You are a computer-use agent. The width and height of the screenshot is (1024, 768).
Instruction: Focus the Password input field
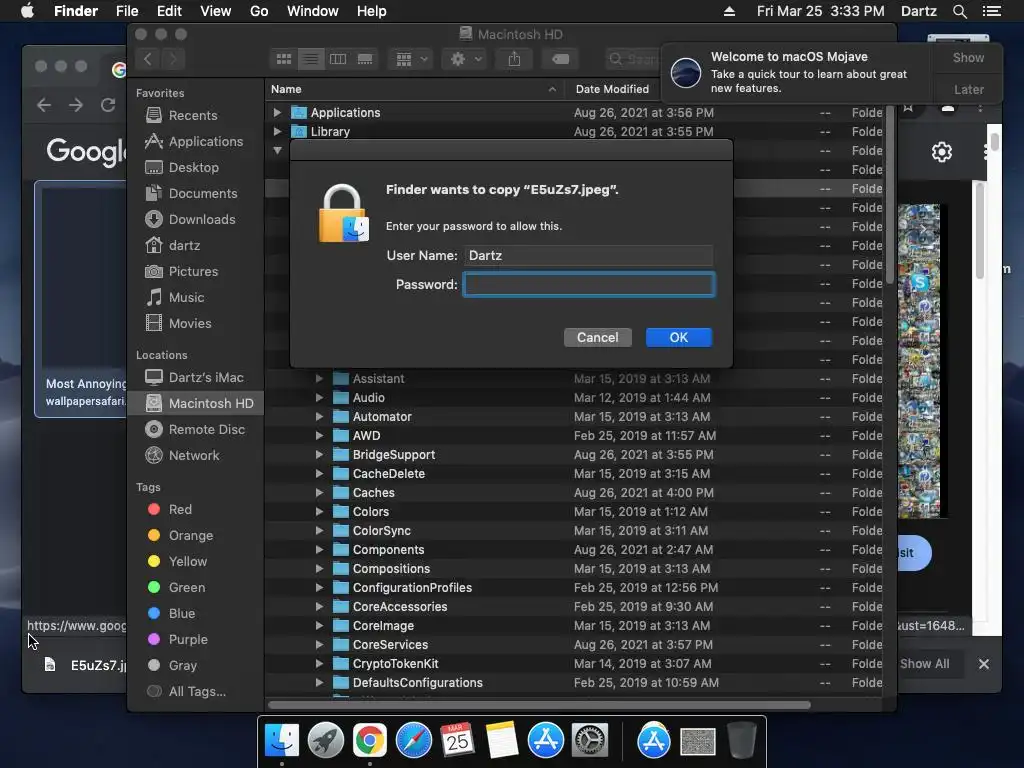pos(588,285)
